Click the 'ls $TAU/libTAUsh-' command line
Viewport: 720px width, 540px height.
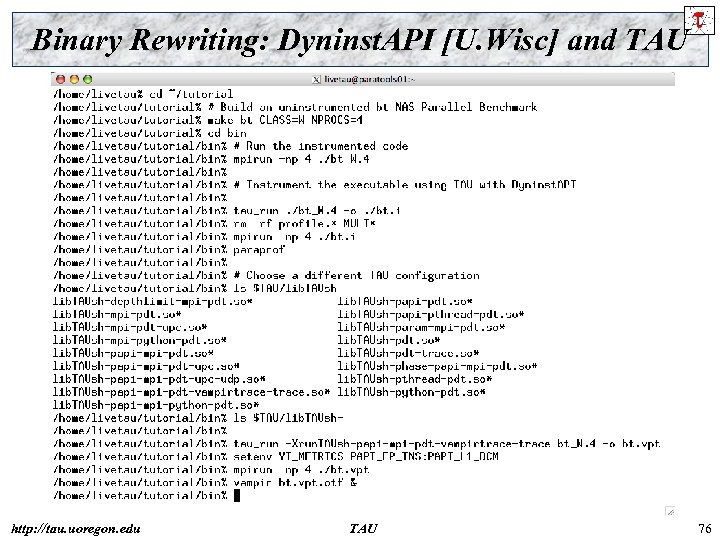[288, 418]
